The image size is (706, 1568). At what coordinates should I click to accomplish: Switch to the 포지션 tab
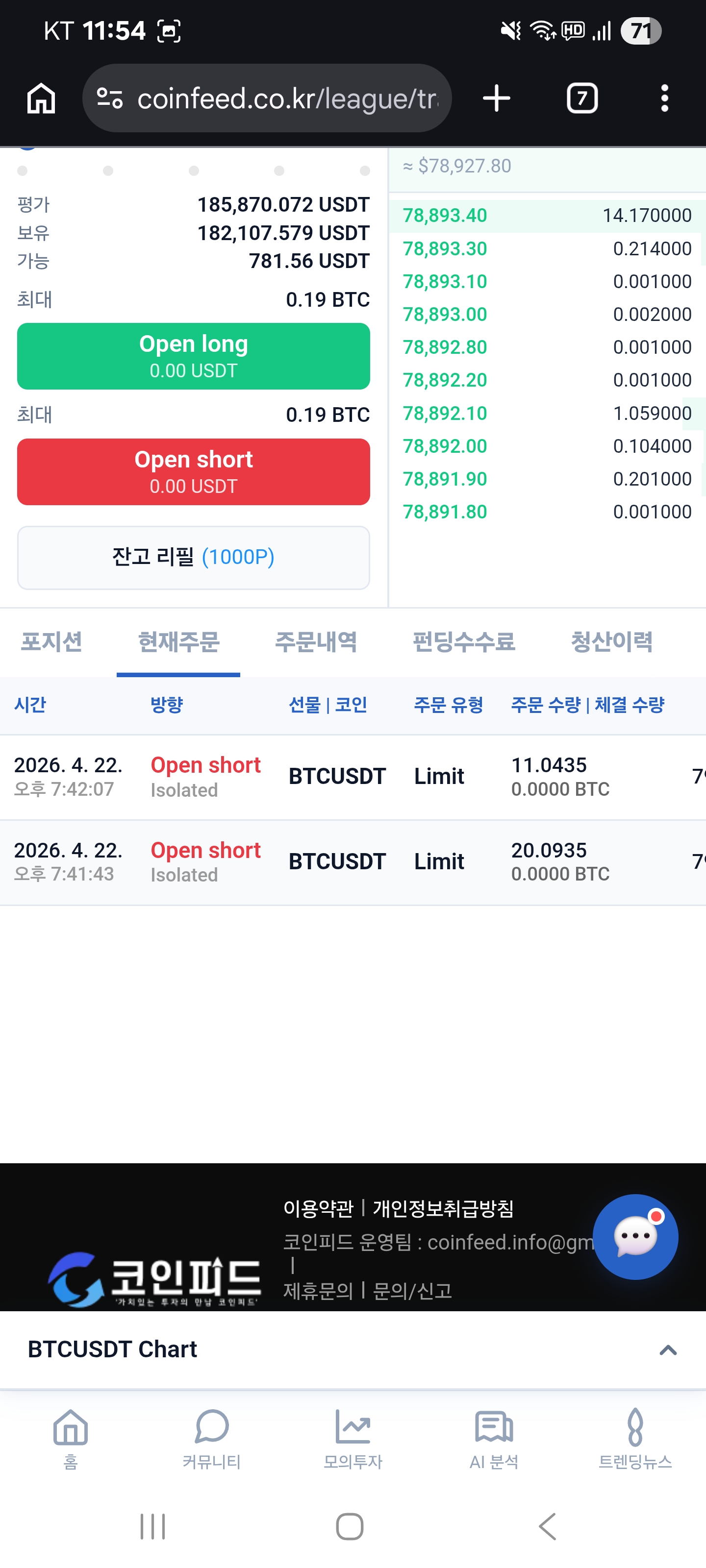click(52, 641)
